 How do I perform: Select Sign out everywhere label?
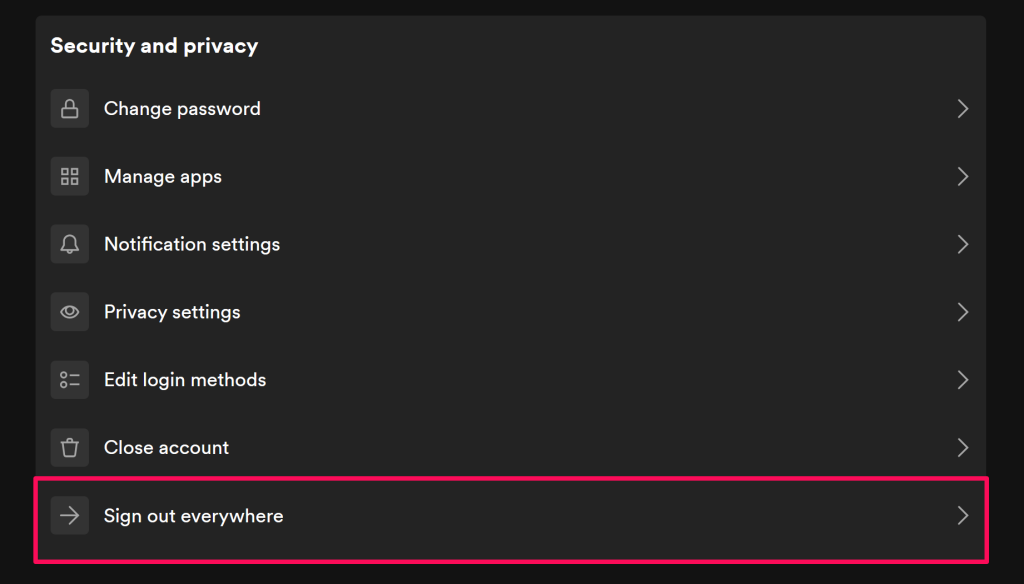point(193,516)
